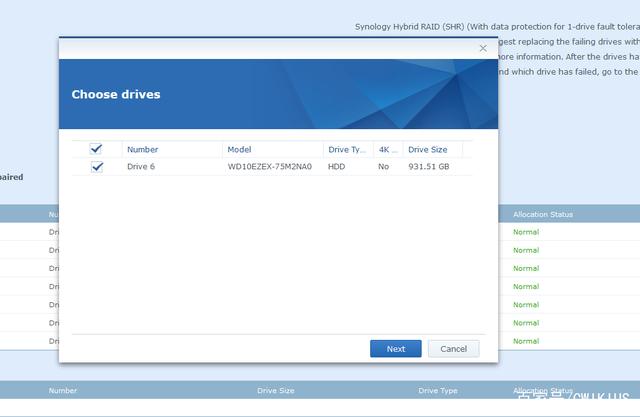Uncheck the Drive 6 checkbox

point(97,167)
